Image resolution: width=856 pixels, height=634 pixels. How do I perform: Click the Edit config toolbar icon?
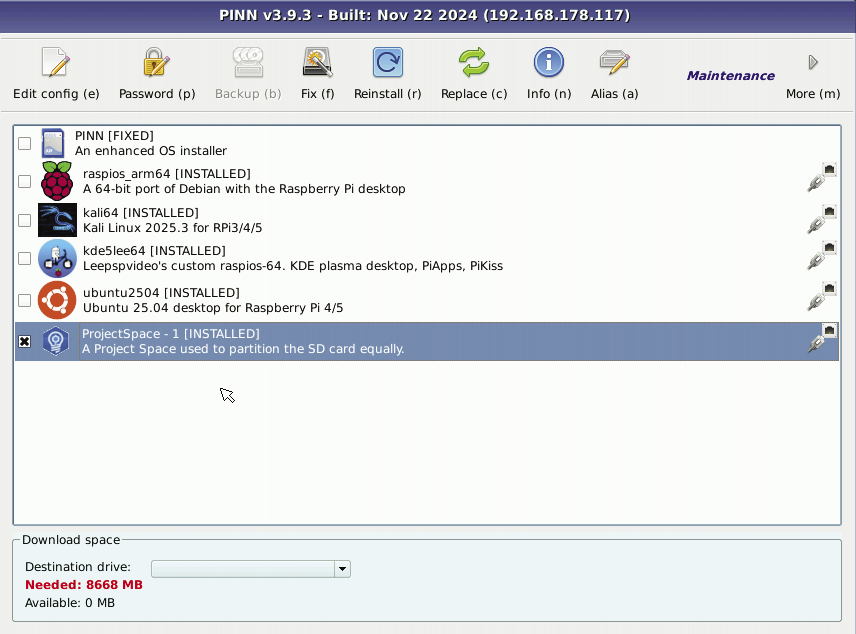56,64
